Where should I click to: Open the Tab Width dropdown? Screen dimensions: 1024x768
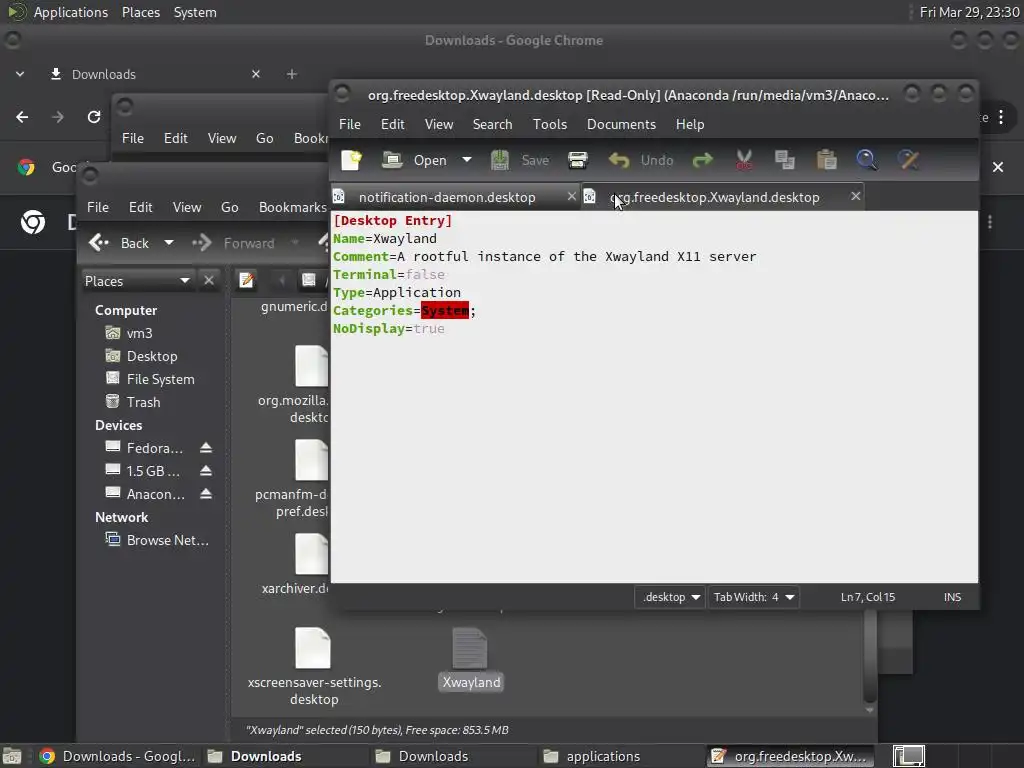[753, 597]
